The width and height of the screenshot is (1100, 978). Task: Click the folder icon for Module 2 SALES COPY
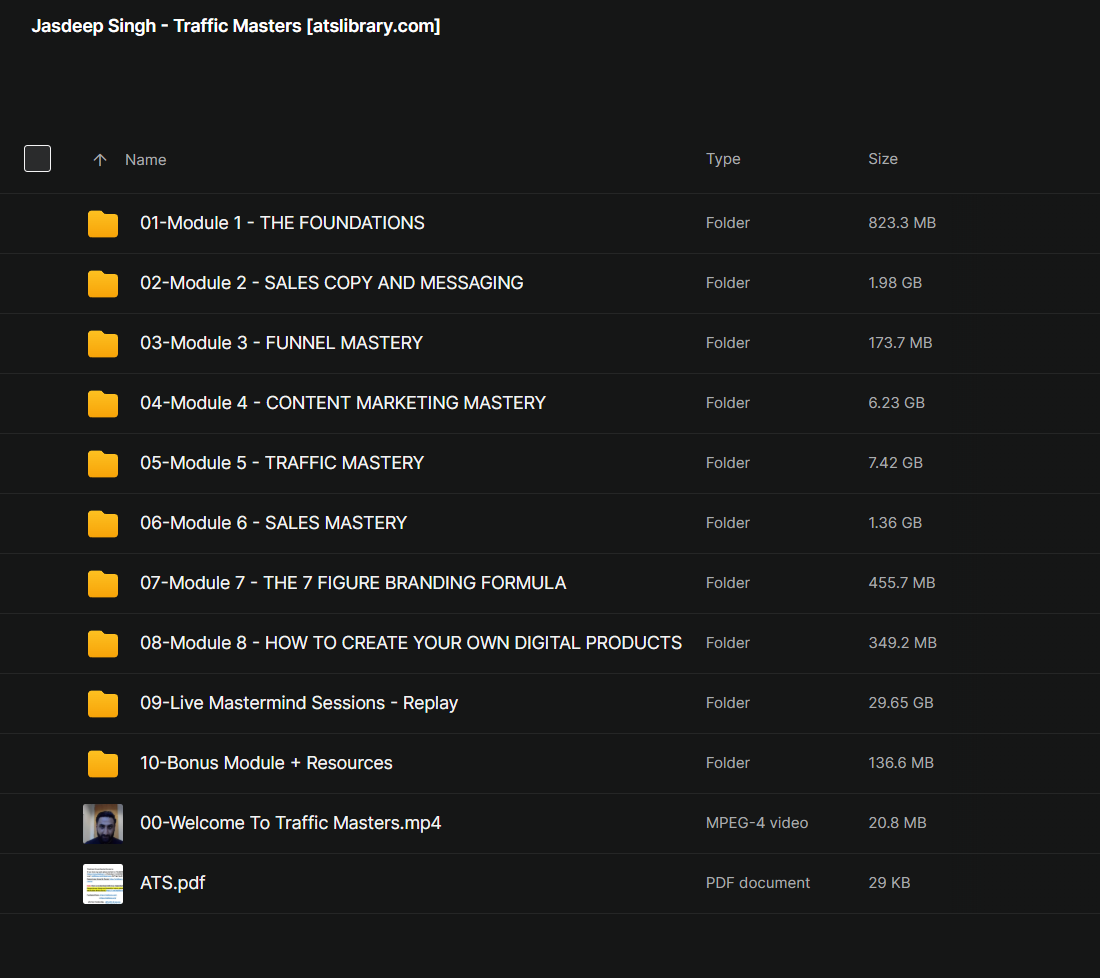pos(102,283)
